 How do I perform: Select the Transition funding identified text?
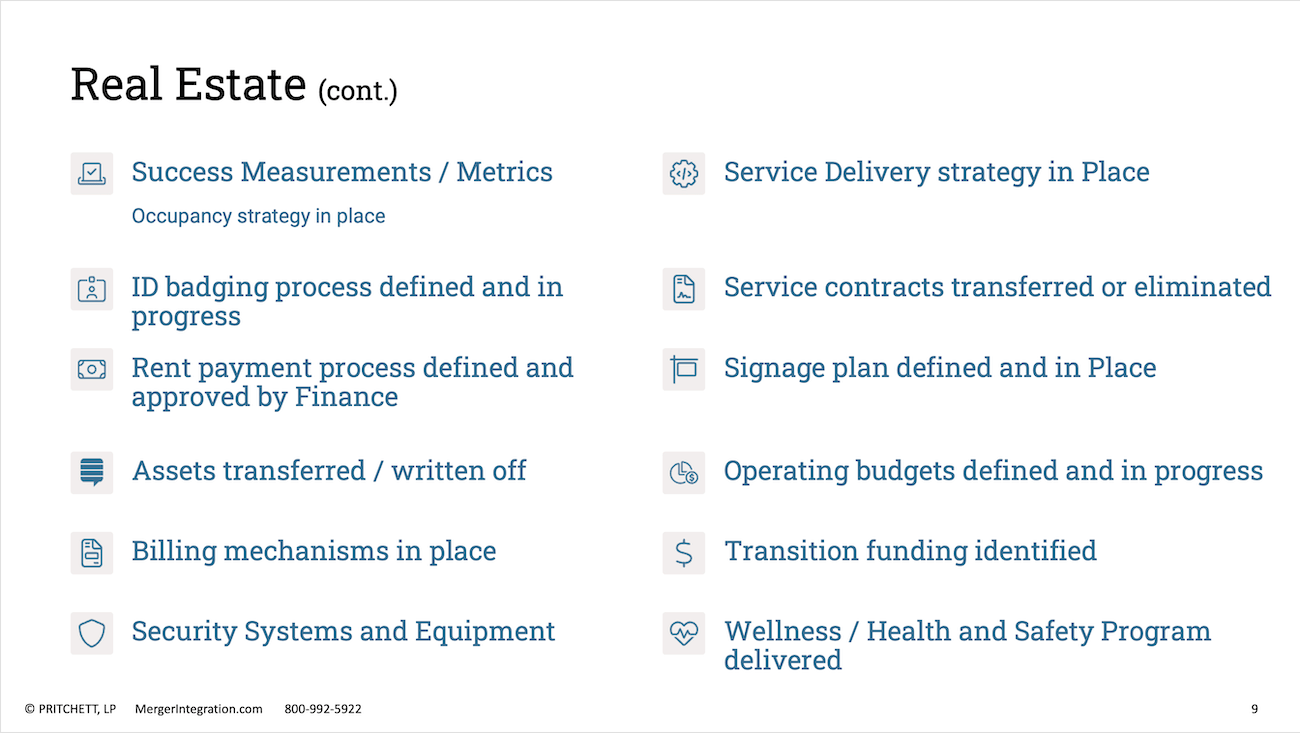point(910,551)
